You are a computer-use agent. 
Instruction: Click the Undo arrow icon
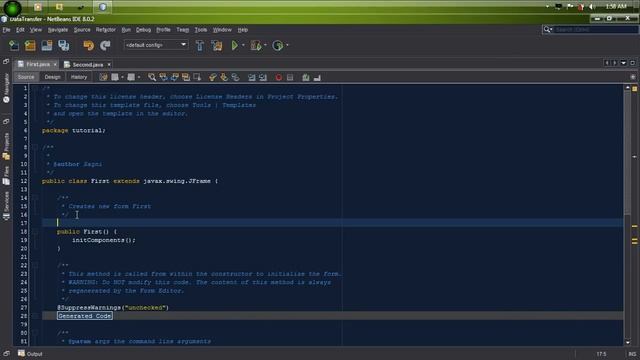(x=88, y=45)
